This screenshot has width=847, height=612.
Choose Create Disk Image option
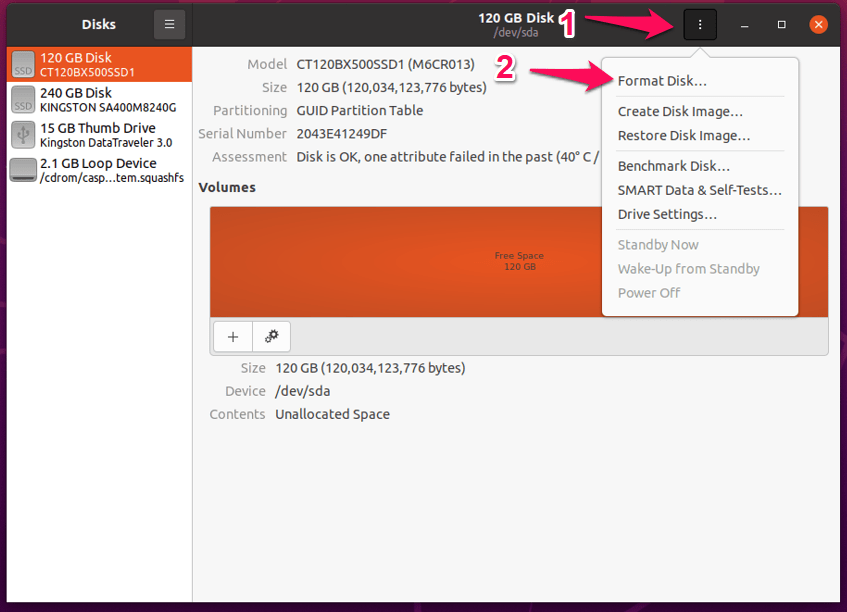[x=680, y=112]
